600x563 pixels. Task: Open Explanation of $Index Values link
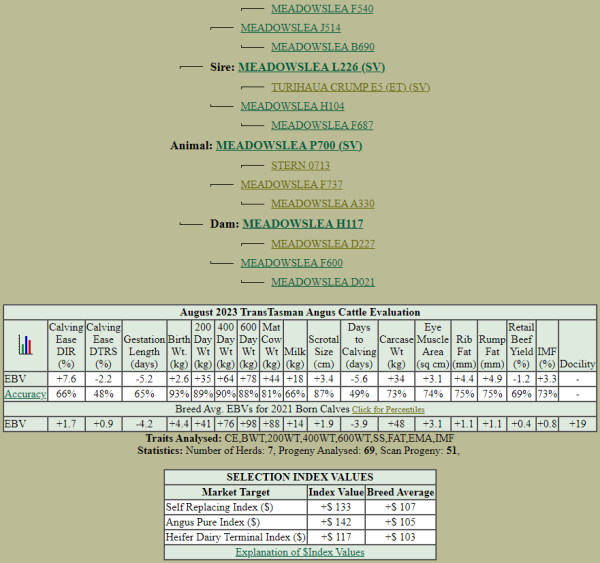click(300, 552)
